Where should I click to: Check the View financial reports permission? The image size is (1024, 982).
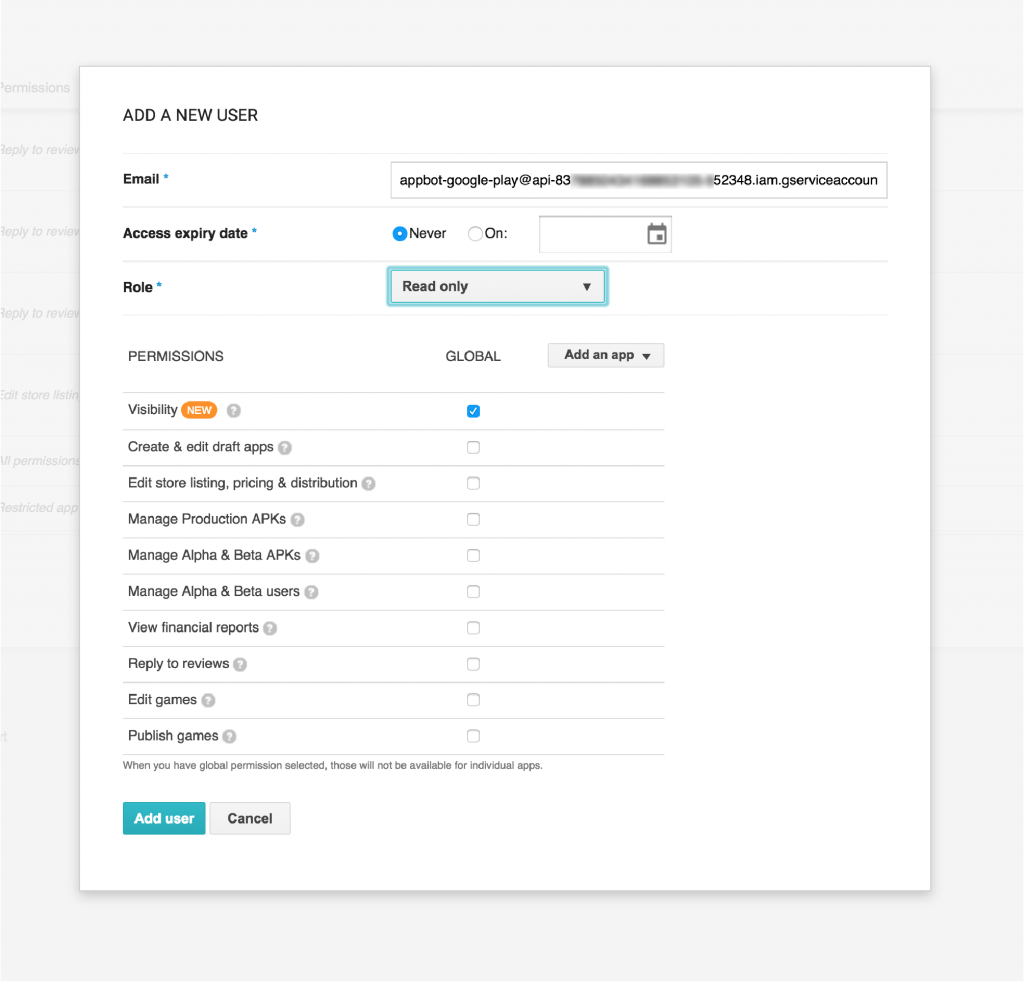(x=473, y=627)
